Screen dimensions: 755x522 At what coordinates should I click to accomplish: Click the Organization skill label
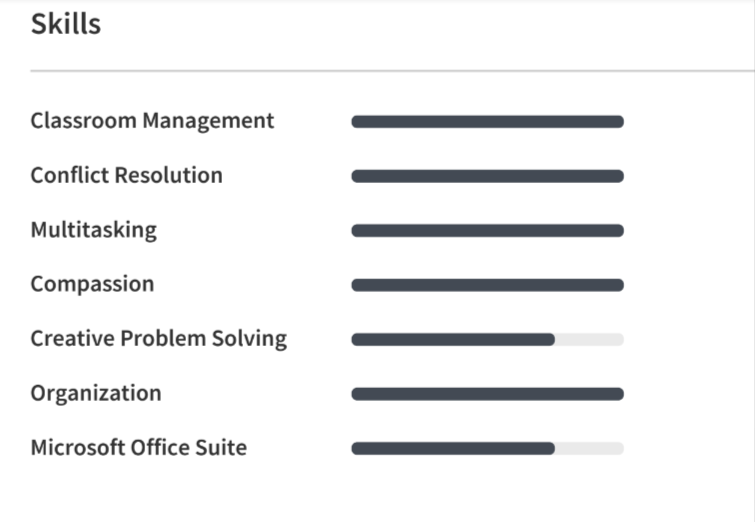(96, 393)
